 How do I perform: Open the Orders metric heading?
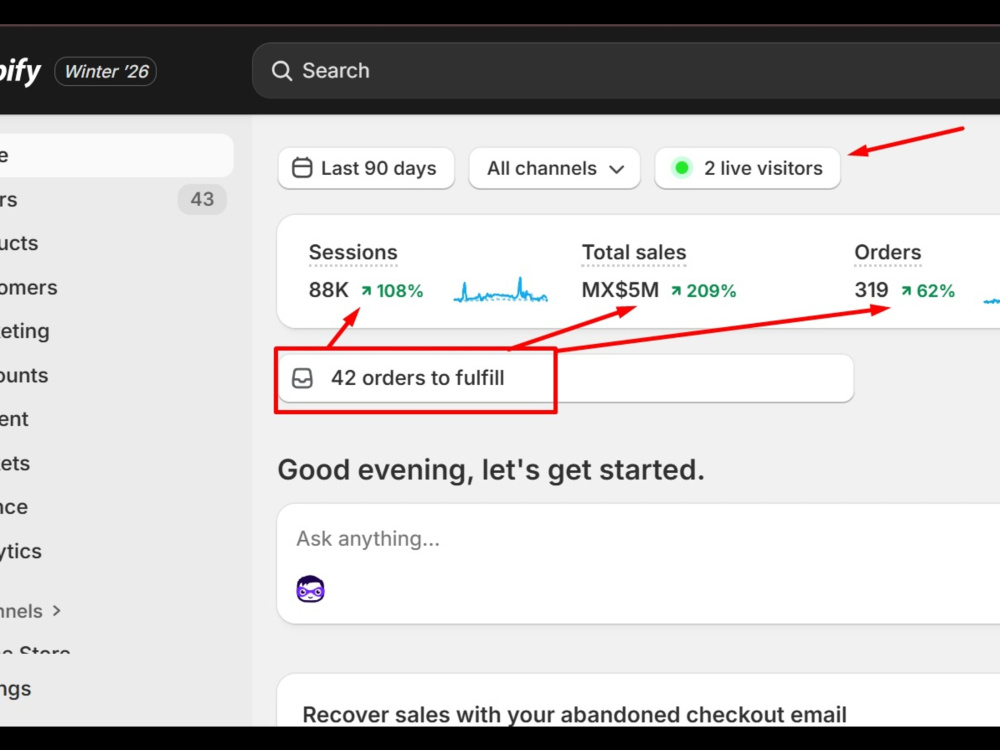coord(888,253)
